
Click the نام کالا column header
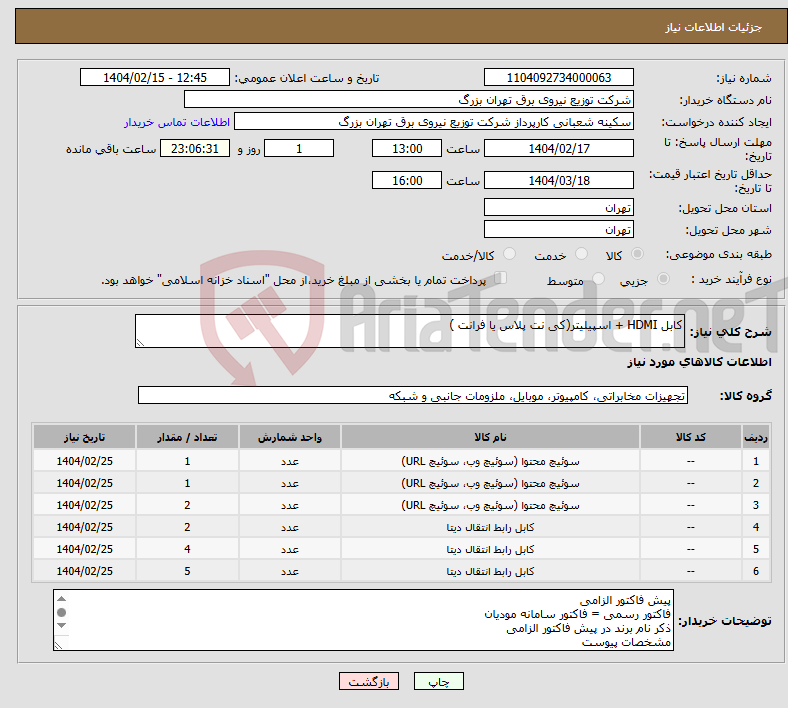click(x=490, y=437)
